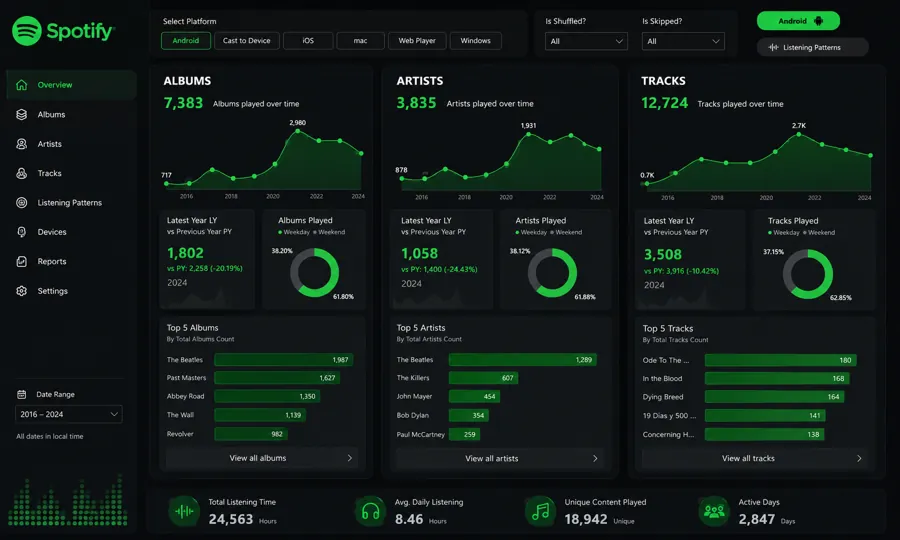Image resolution: width=900 pixels, height=540 pixels.
Task: Click the Listening Patterns sidebar icon
Action: click(x=22, y=203)
